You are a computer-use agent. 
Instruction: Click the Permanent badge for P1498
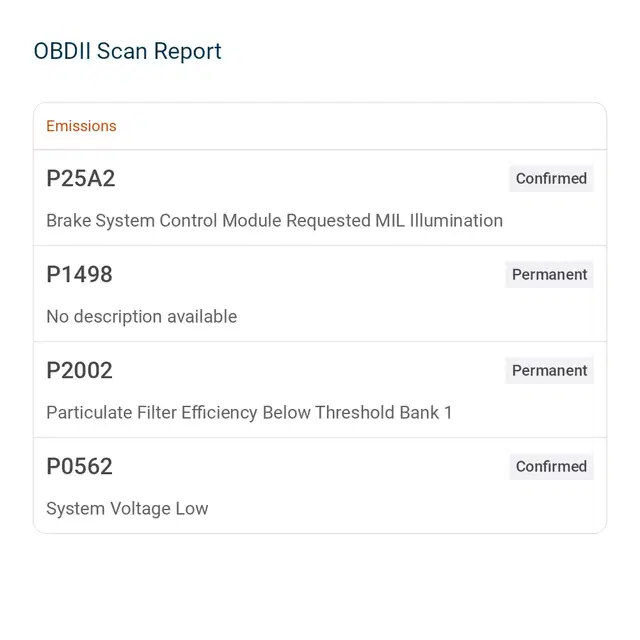tap(549, 274)
